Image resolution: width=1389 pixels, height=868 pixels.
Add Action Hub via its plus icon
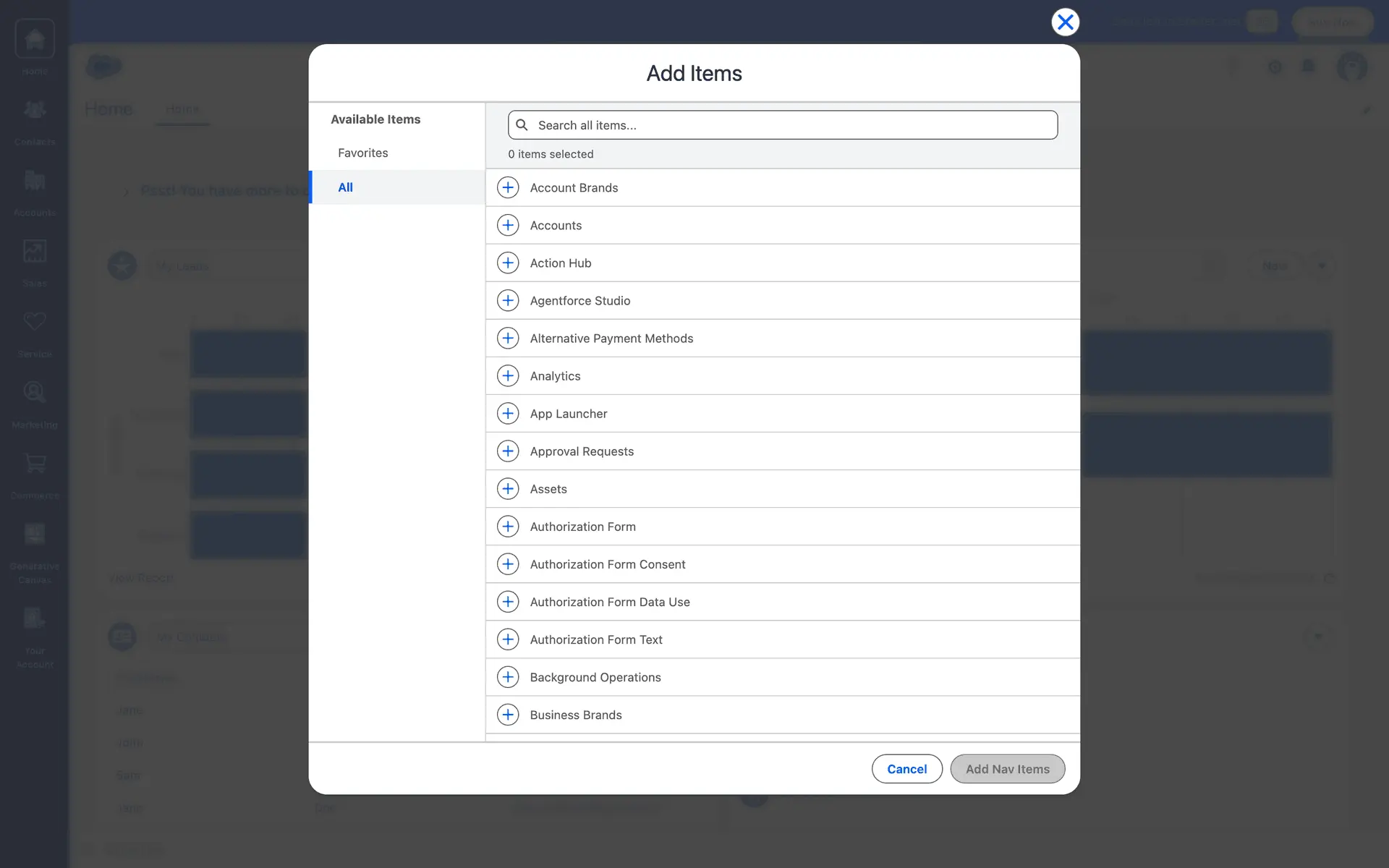point(508,263)
